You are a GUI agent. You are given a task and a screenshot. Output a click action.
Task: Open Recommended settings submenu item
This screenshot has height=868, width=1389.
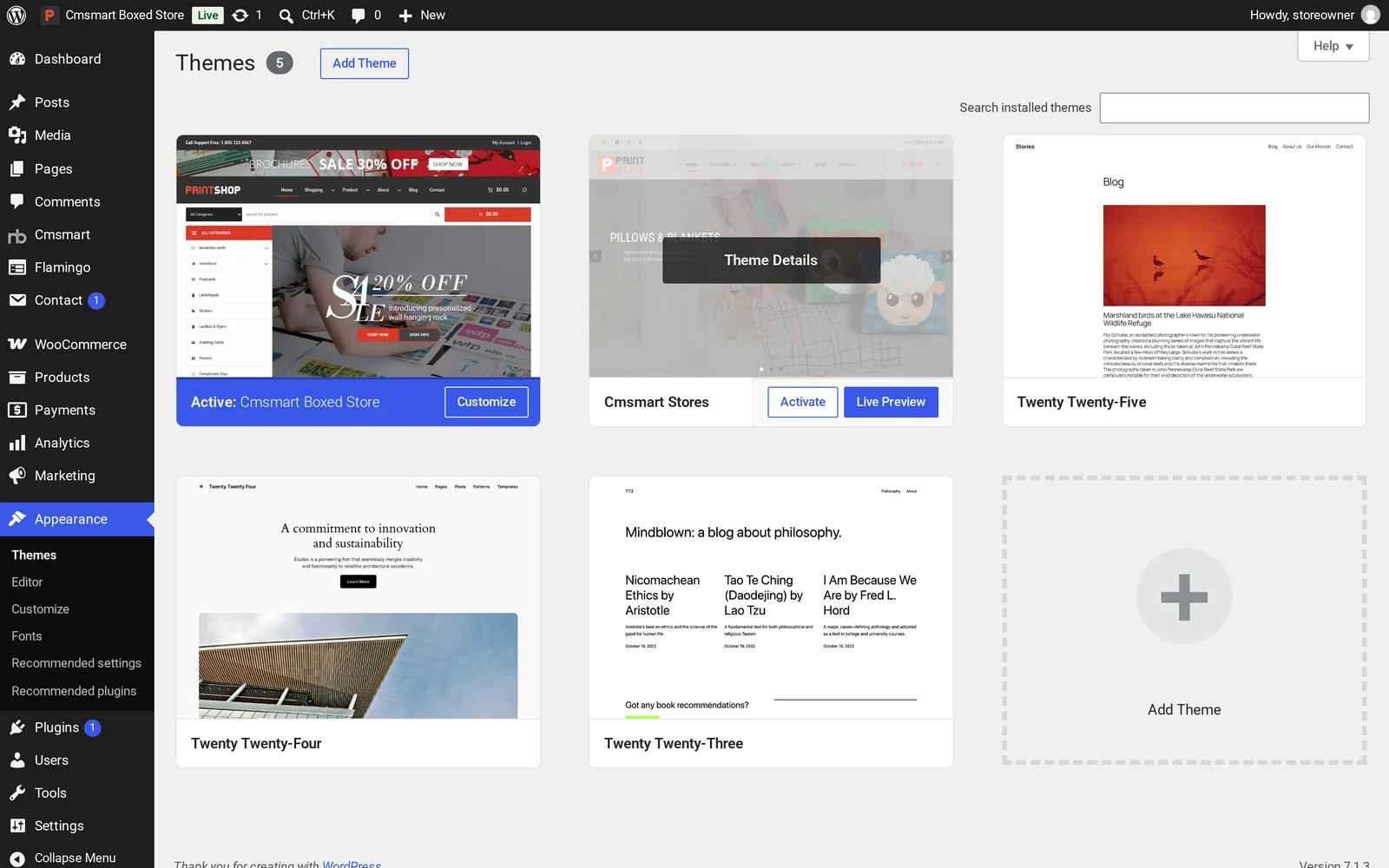pyautogui.click(x=76, y=663)
